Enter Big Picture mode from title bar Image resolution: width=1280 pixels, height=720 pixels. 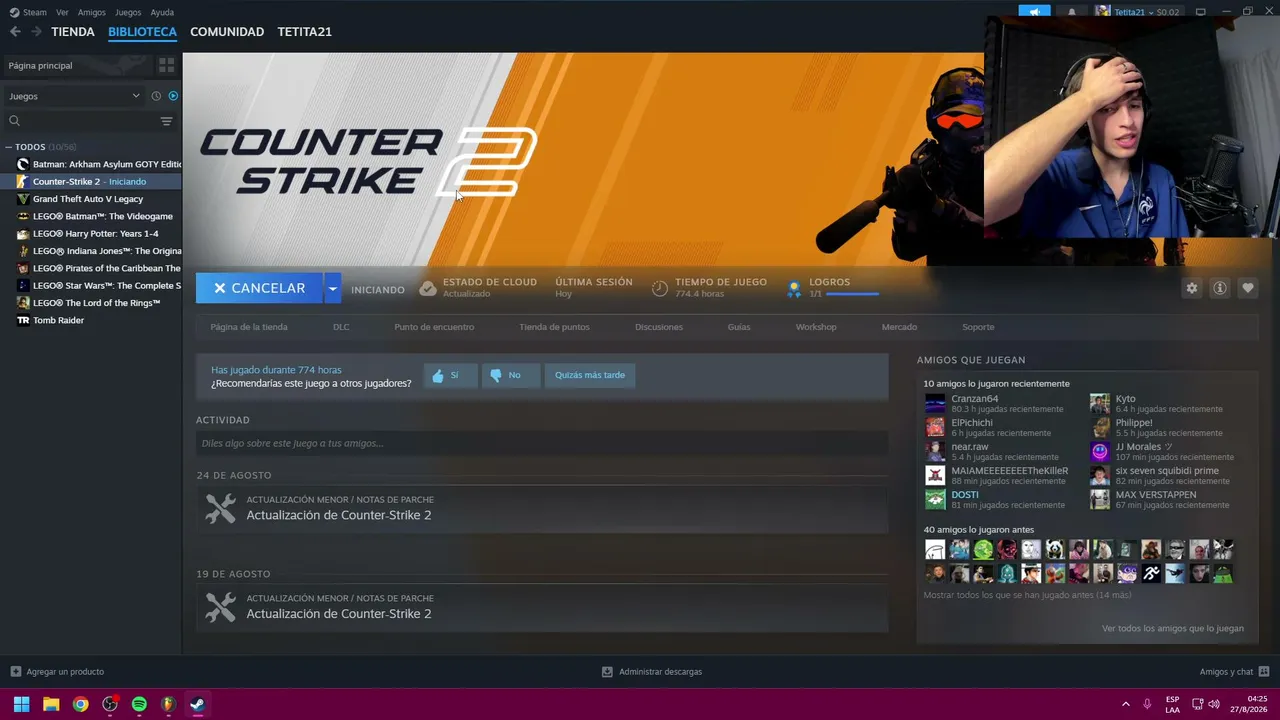[1200, 12]
